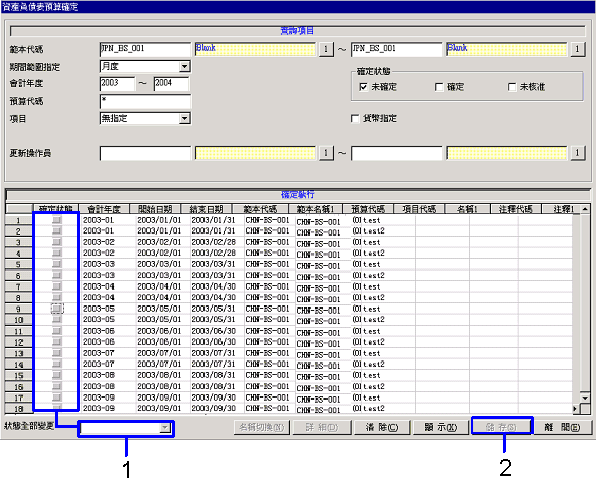Click the 顯示(X) button
This screenshot has width=600, height=485.
point(440,427)
